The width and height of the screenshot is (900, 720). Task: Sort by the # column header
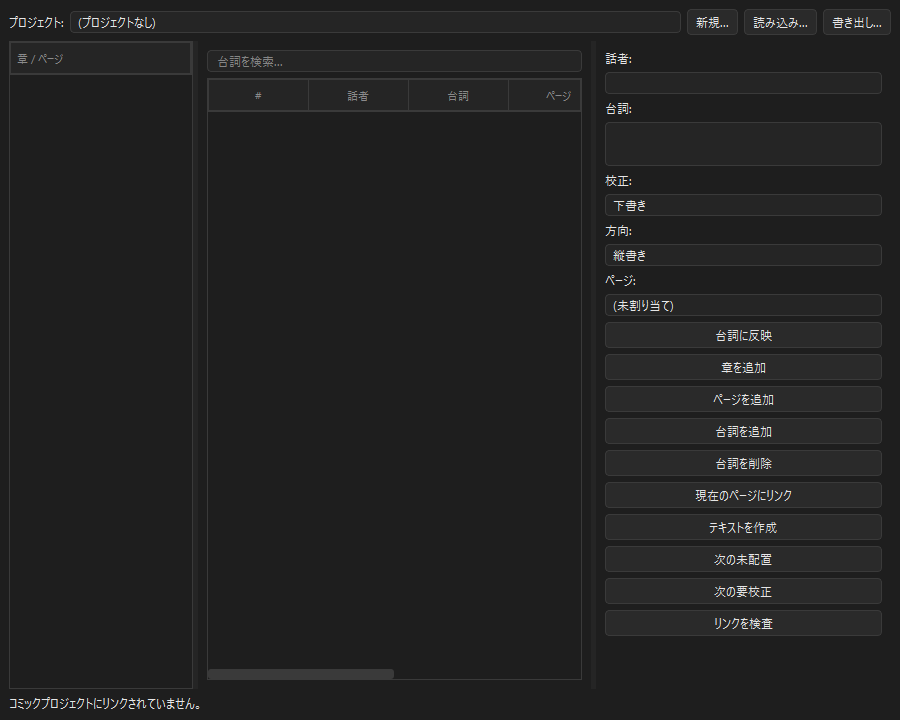pyautogui.click(x=258, y=95)
